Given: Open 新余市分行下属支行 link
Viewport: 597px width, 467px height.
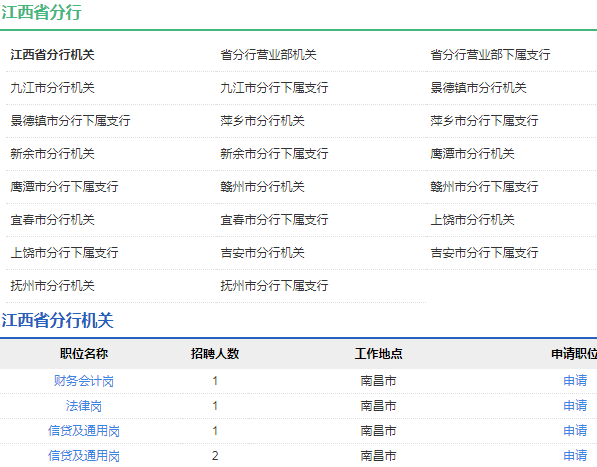Looking at the screenshot, I should coord(274,154).
